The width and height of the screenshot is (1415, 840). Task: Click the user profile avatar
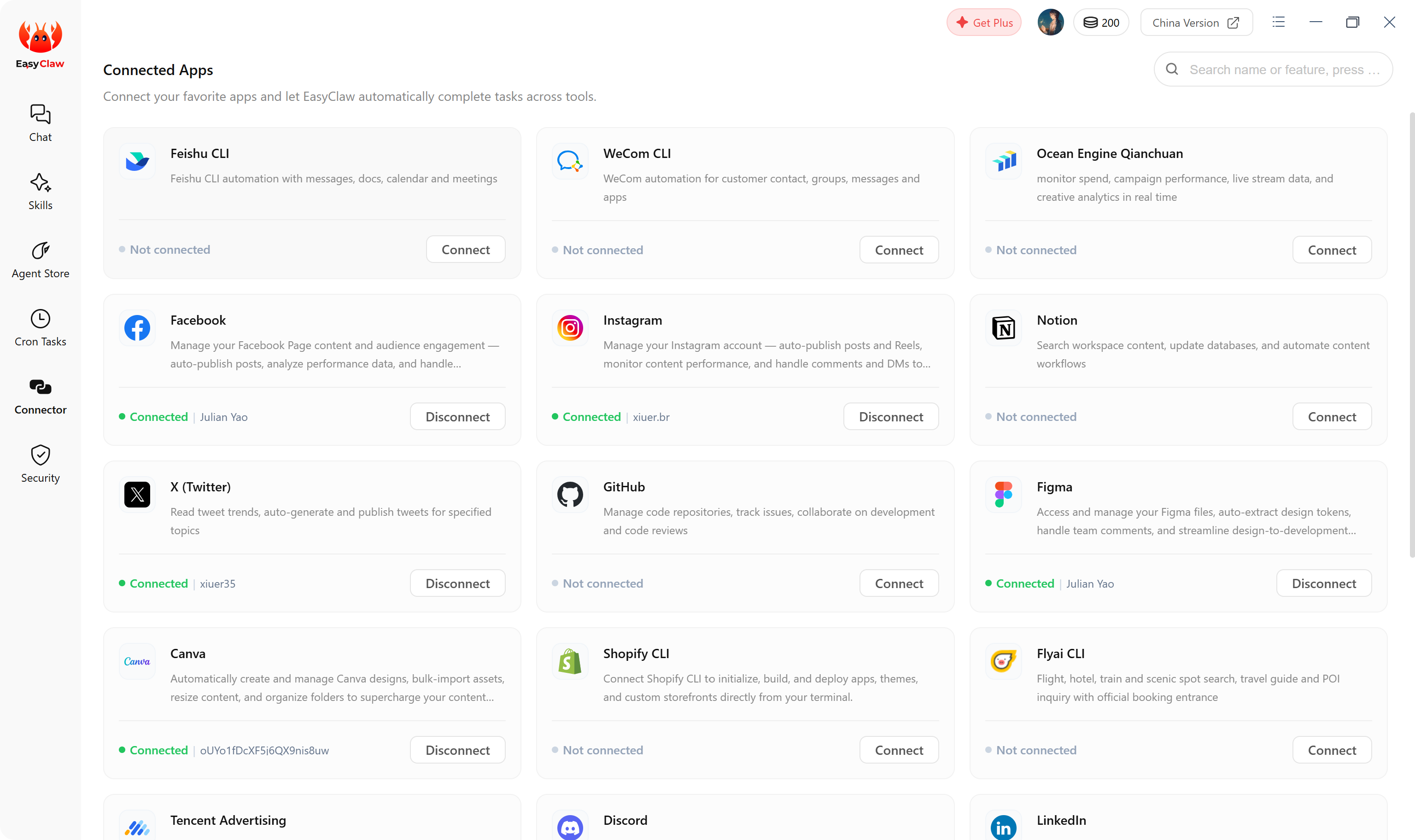(x=1051, y=23)
